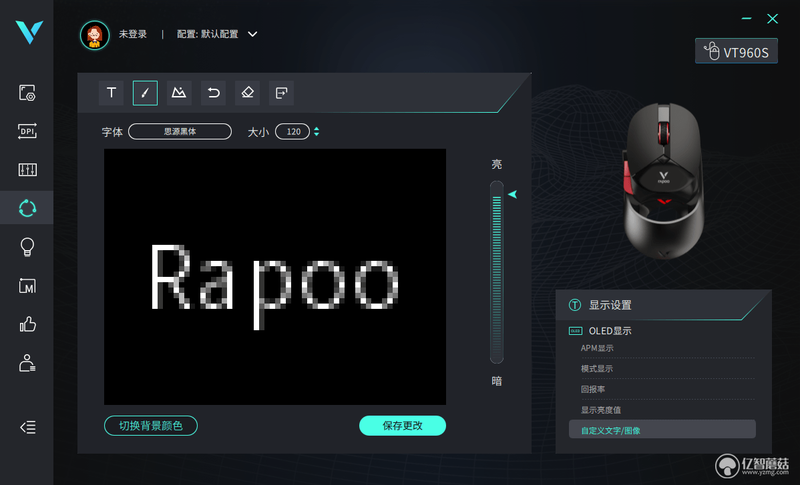This screenshot has height=485, width=800.
Task: Decrease font size with down stepper arrow
Action: pos(316,135)
